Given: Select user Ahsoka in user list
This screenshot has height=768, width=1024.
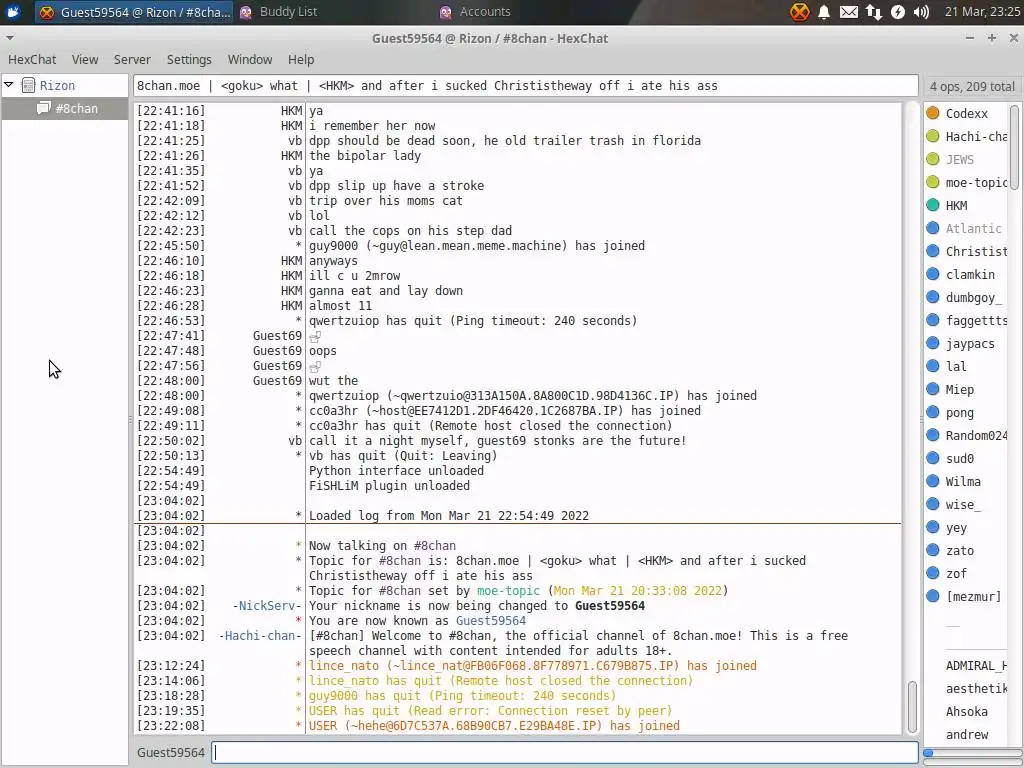Looking at the screenshot, I should [x=967, y=711].
